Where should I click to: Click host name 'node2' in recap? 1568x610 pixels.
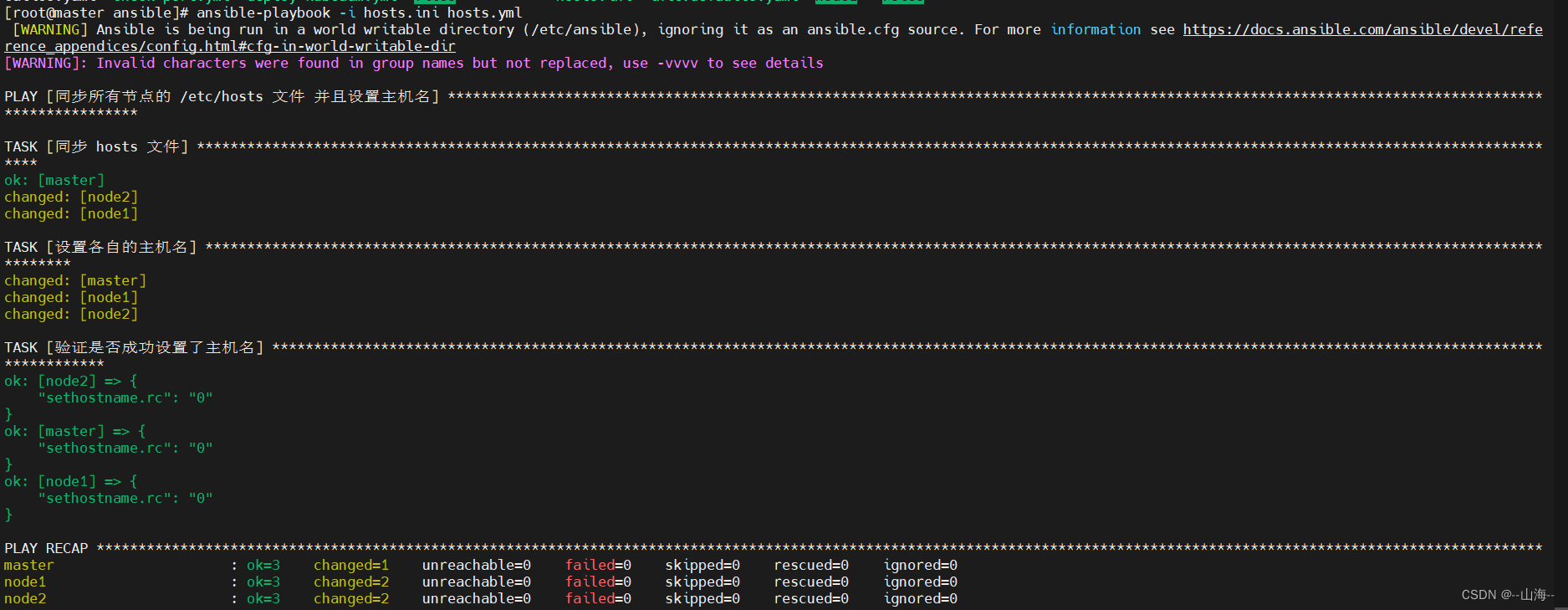point(25,599)
